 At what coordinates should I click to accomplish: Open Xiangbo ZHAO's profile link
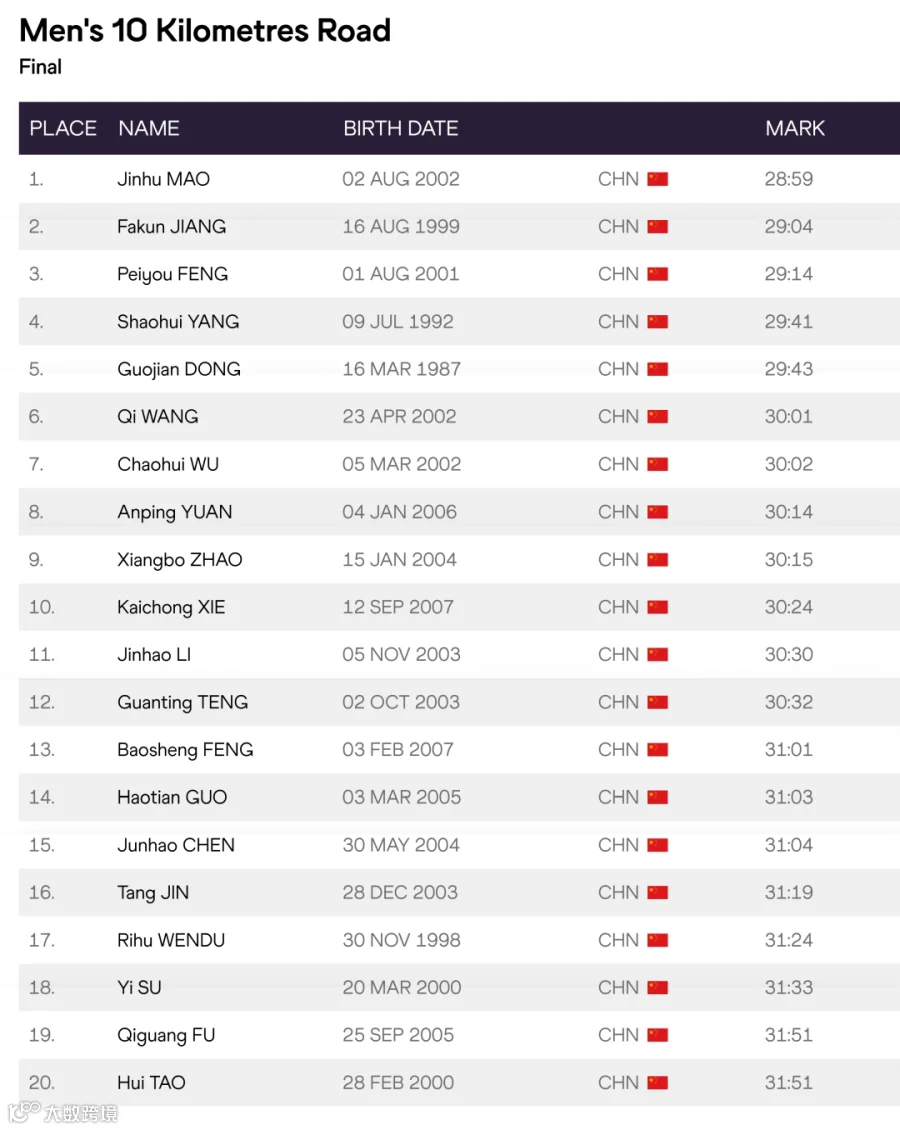[179, 560]
